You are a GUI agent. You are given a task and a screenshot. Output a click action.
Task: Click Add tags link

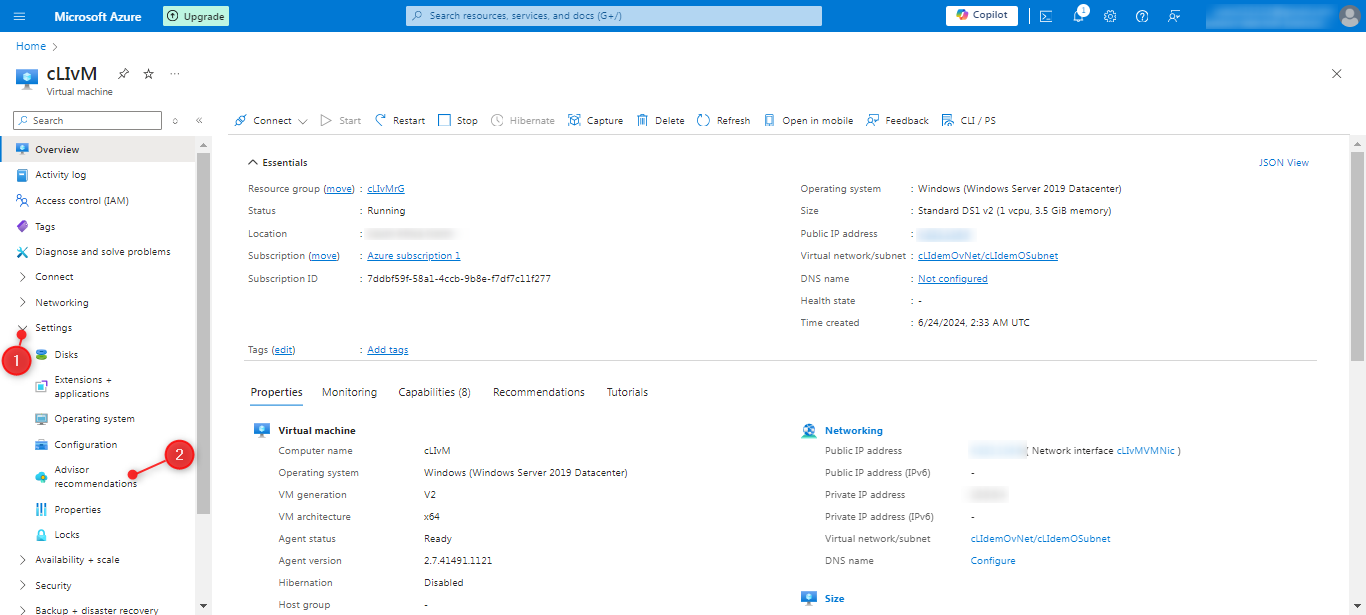tap(388, 350)
